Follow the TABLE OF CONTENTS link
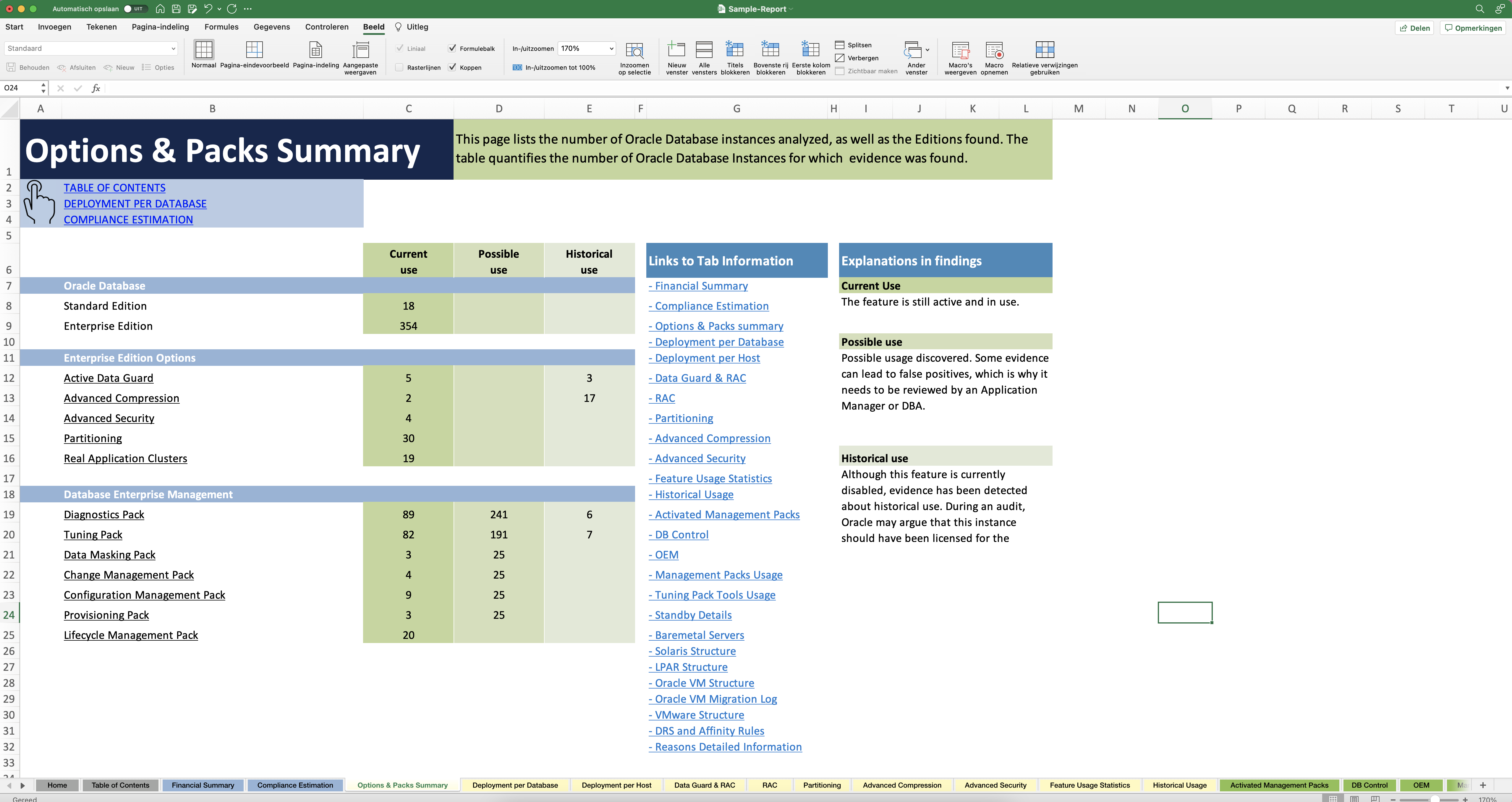Screen dimensions: 1512x802 coord(114,188)
